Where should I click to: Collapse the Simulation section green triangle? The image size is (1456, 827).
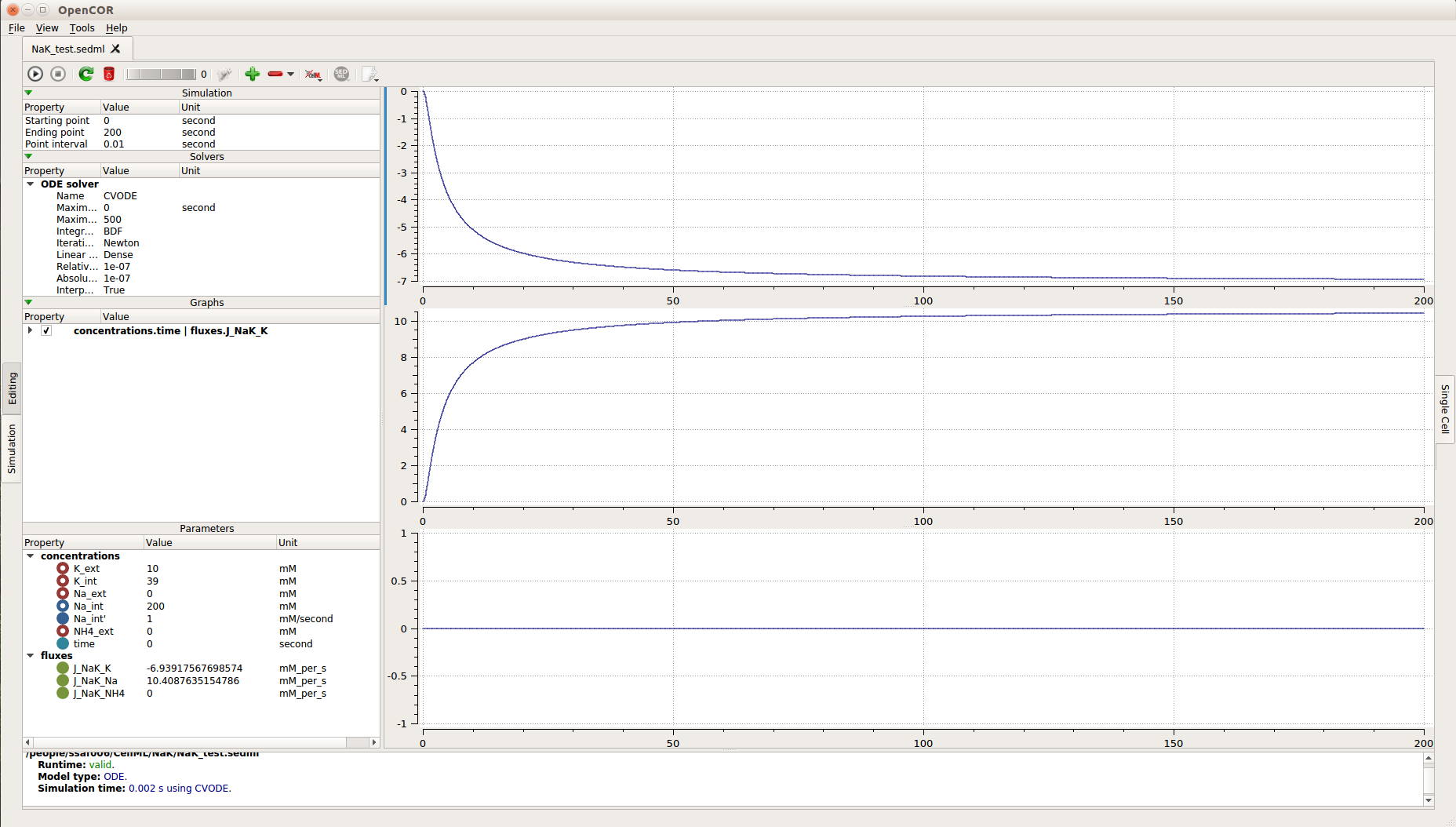pos(29,93)
